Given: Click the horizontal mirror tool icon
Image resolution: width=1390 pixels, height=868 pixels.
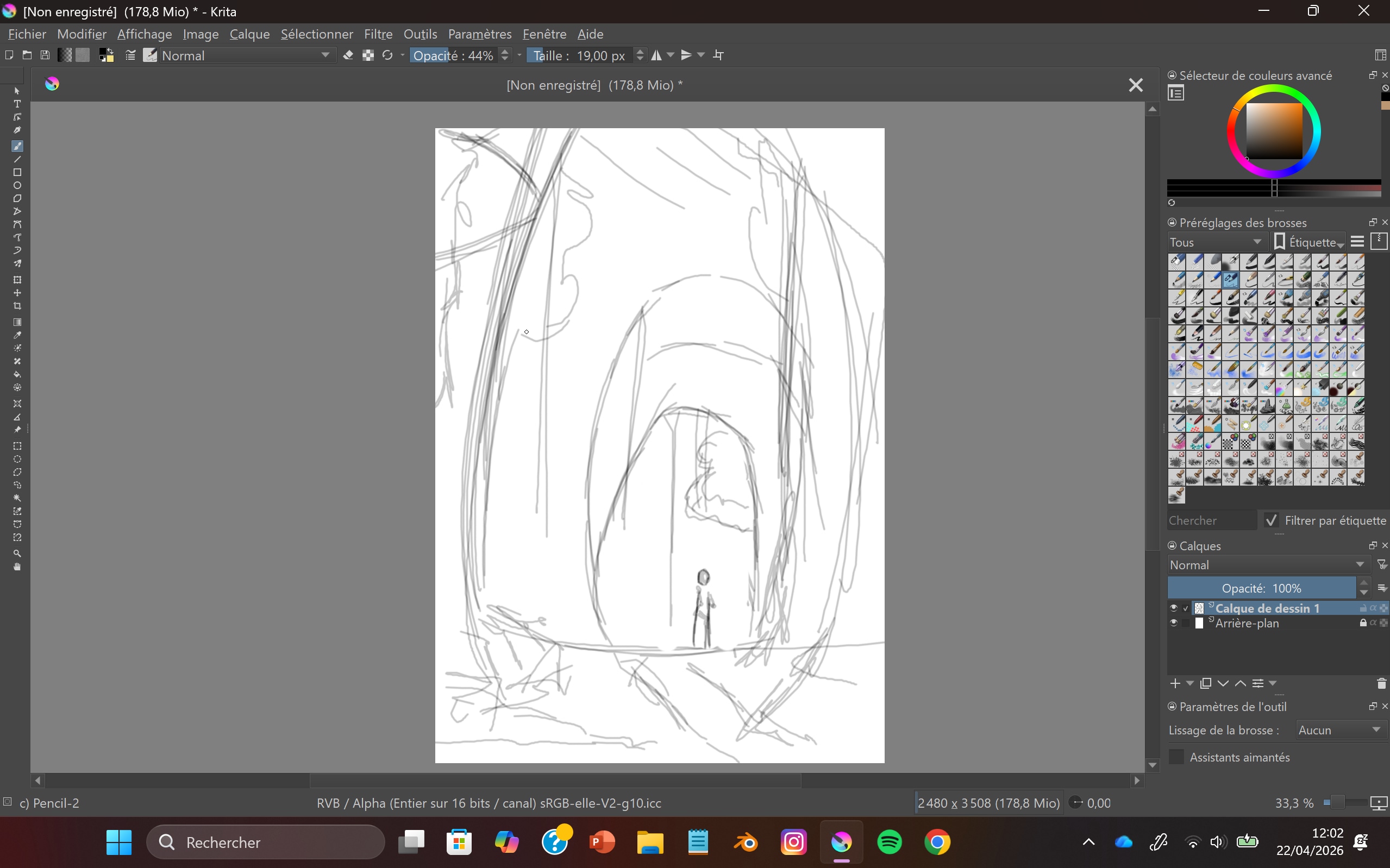Looking at the screenshot, I should click(x=656, y=55).
